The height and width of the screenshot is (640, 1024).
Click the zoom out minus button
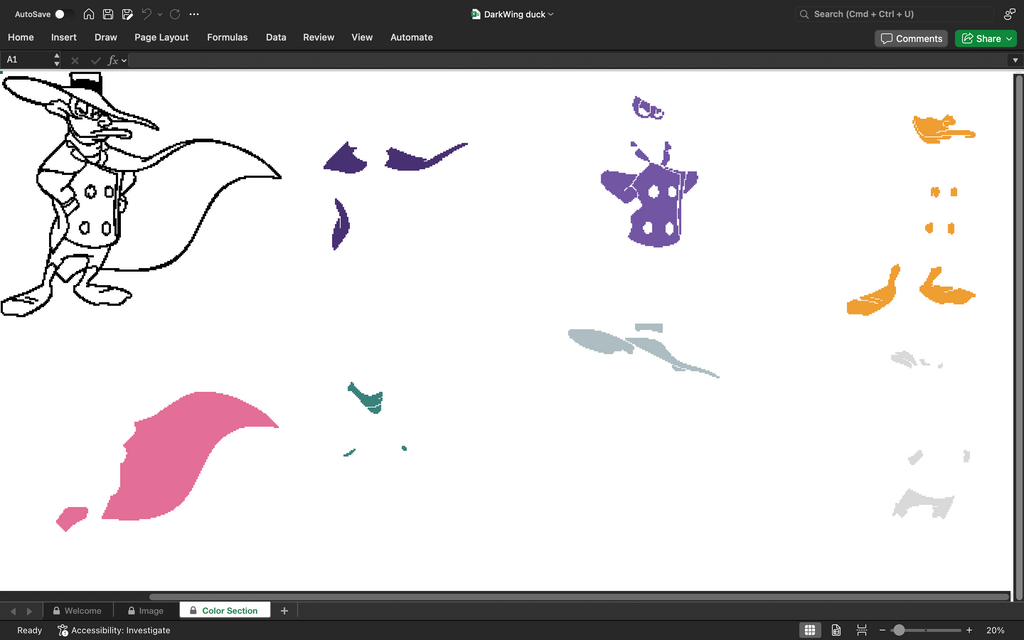pos(882,630)
